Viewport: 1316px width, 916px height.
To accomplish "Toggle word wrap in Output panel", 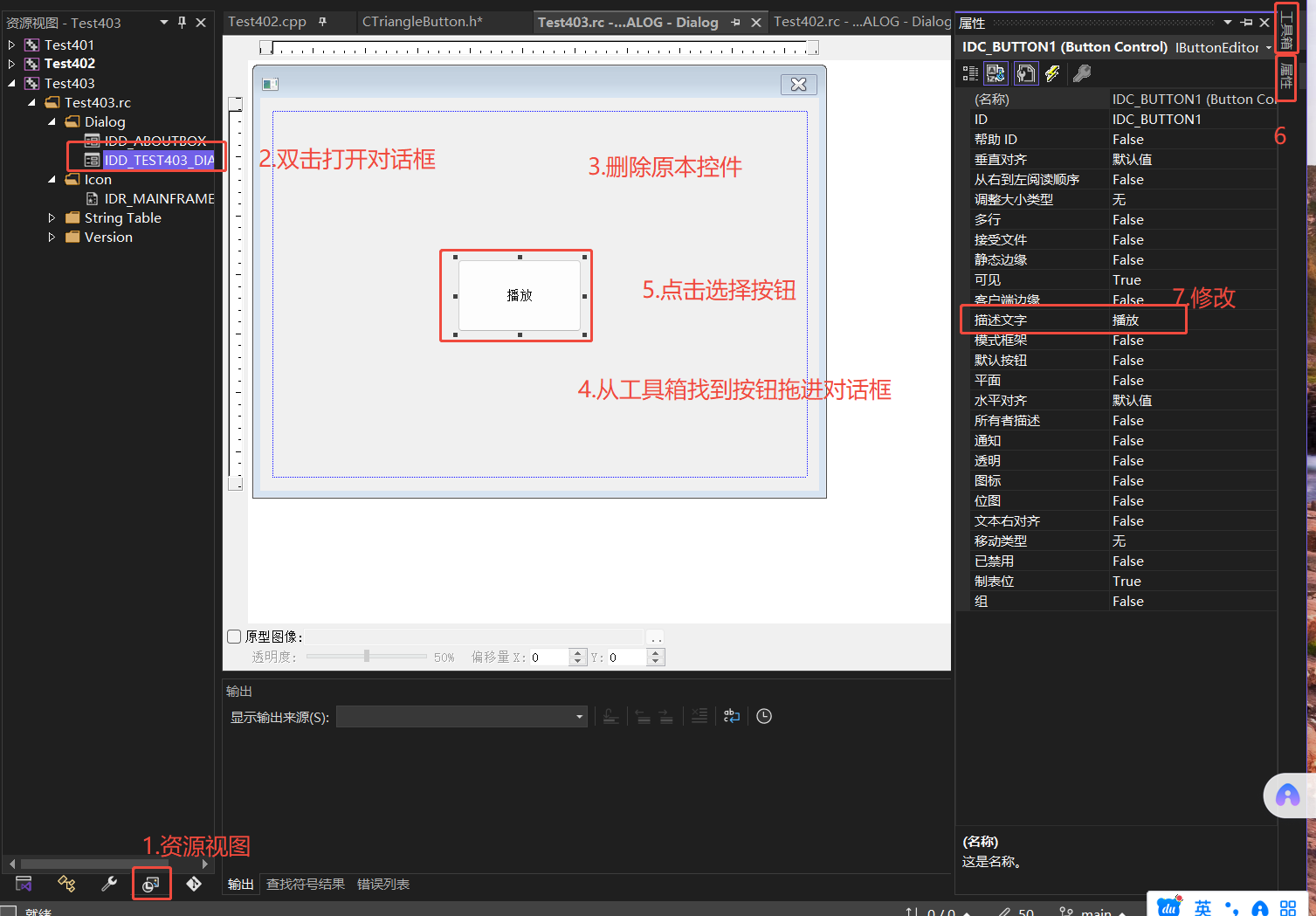I will (x=732, y=716).
